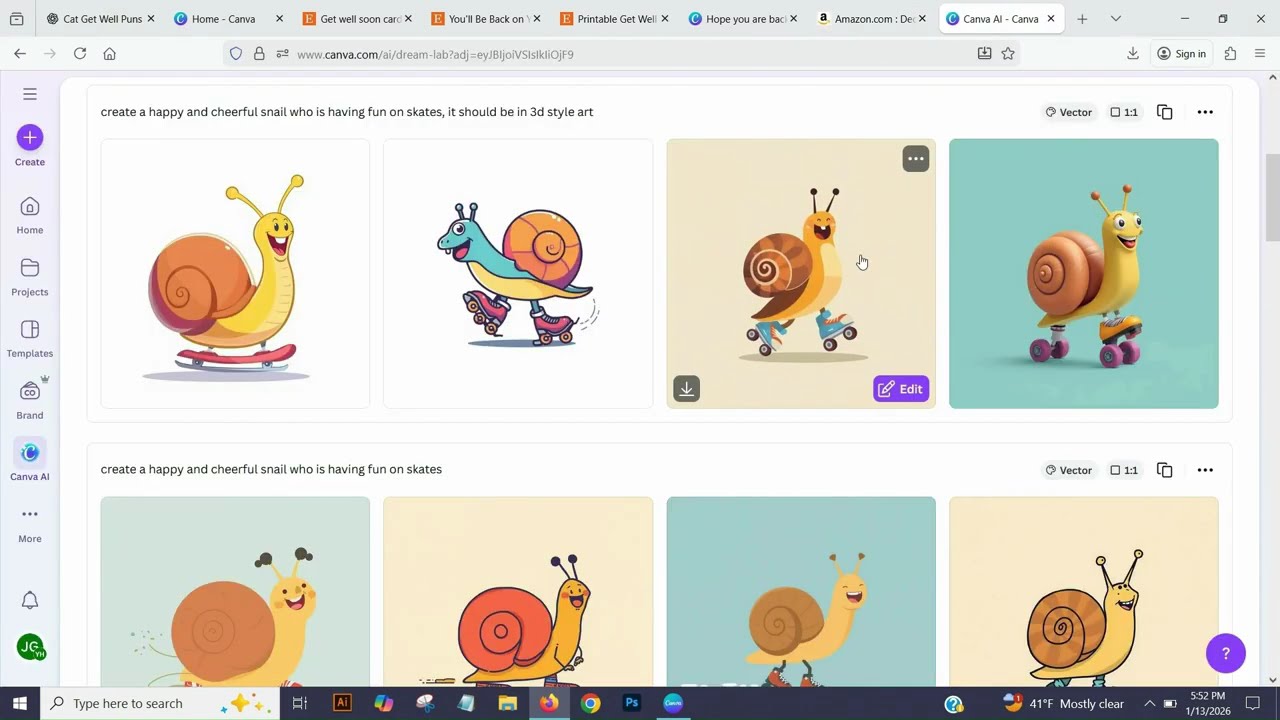Copy the 3d style snail prompt
Screen dimensions: 1280x720
click(x=1164, y=112)
